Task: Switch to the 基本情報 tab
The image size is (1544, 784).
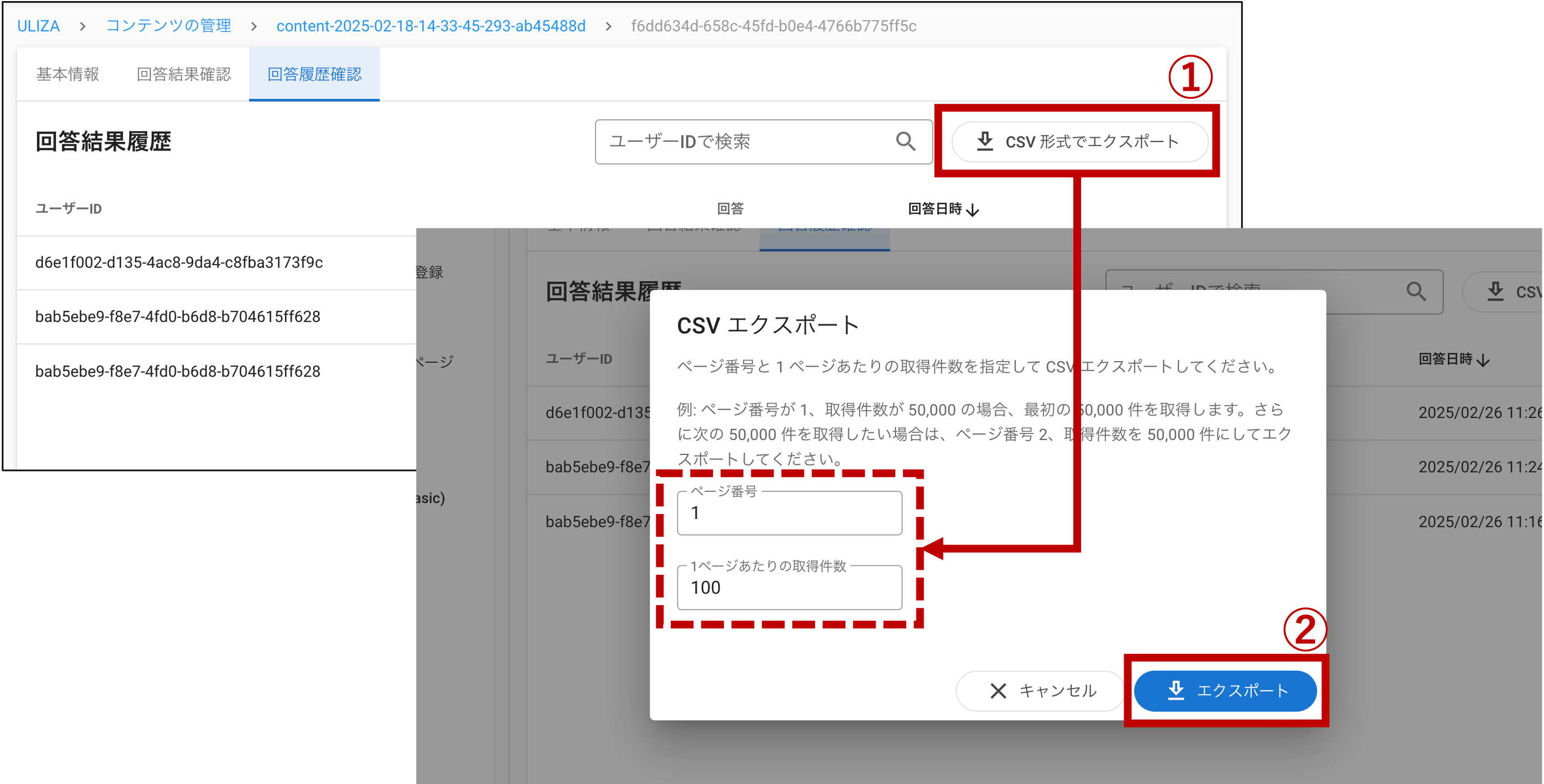Action: [68, 75]
